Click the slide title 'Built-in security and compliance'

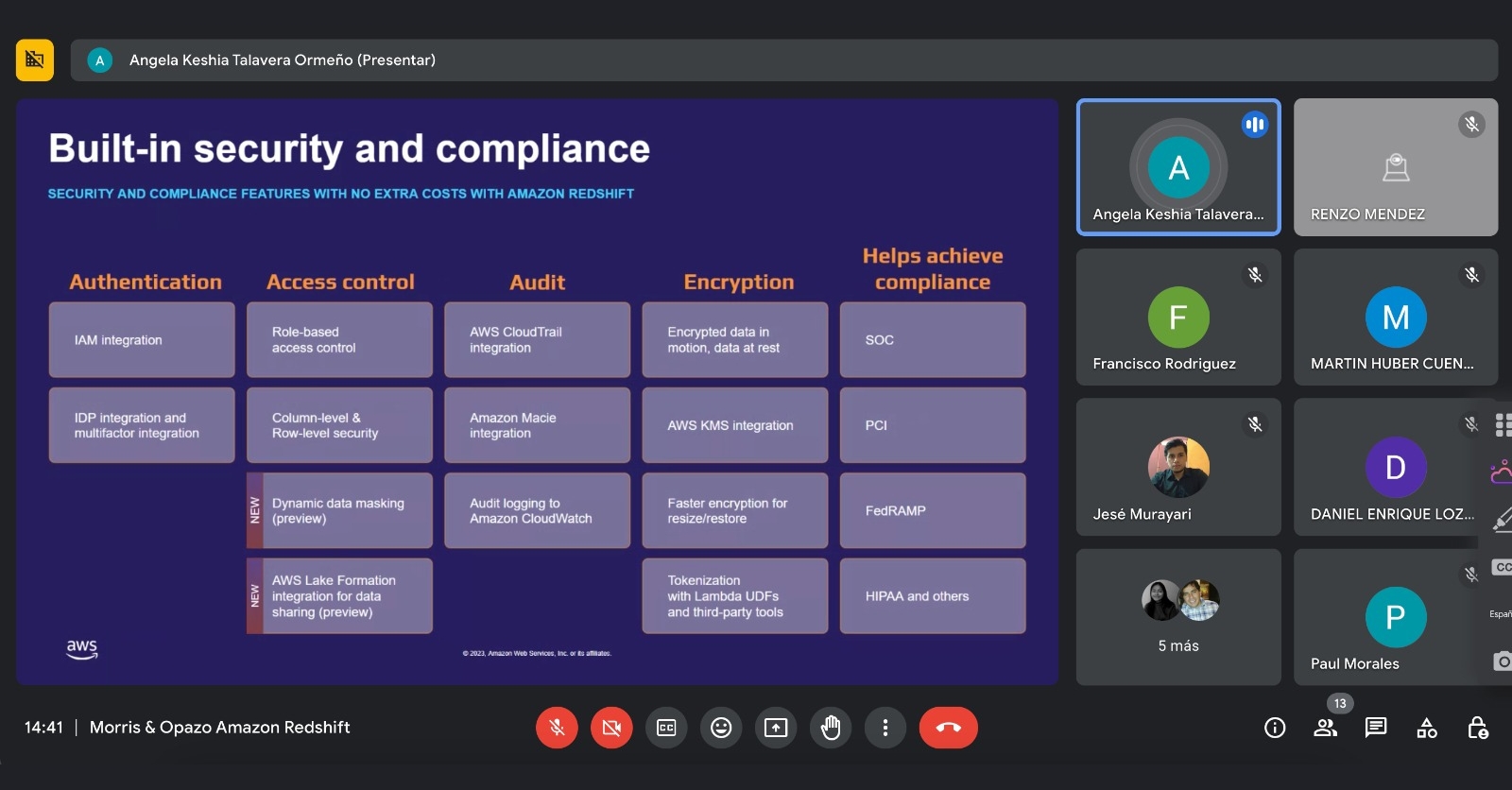(x=350, y=148)
